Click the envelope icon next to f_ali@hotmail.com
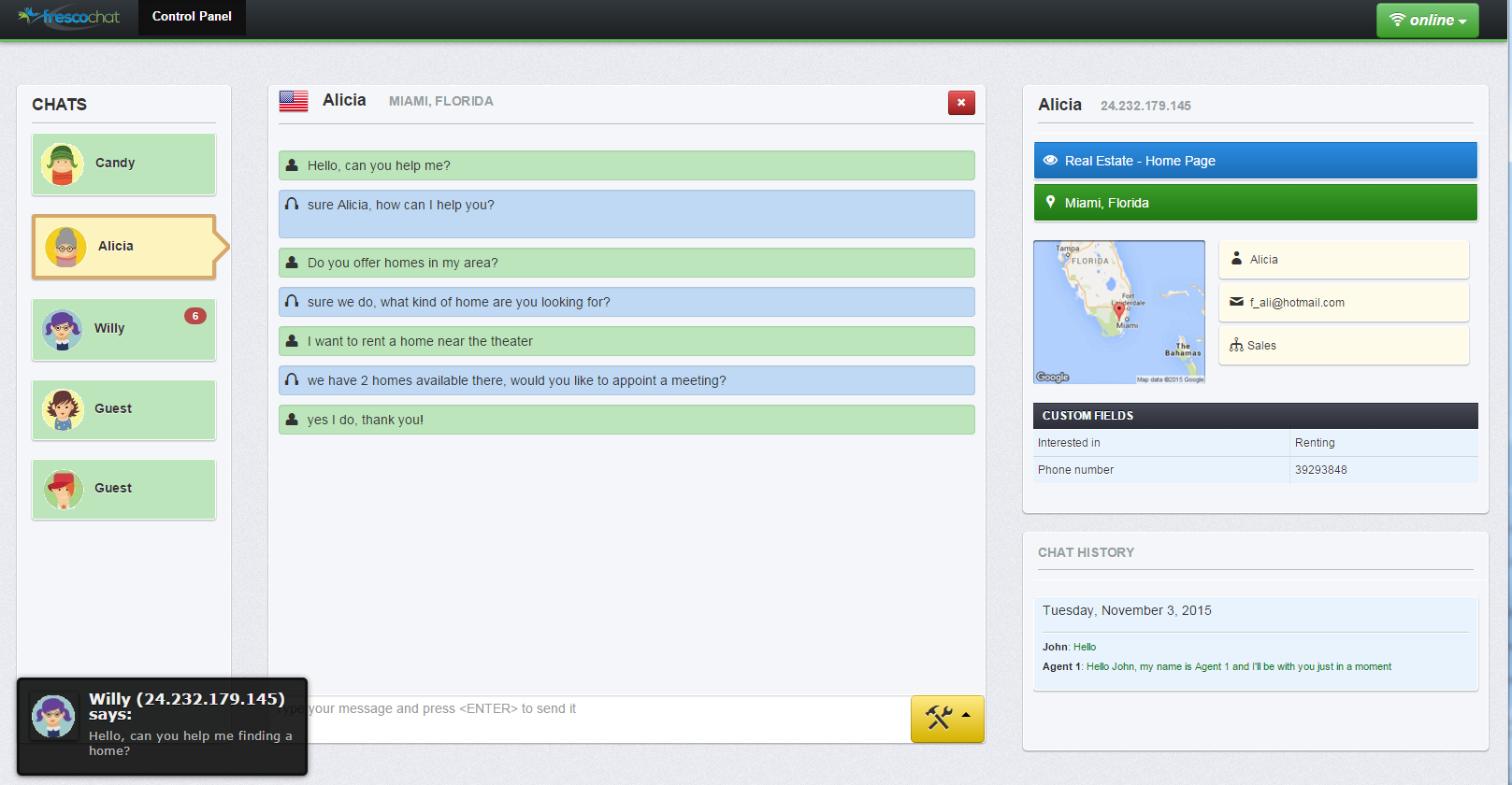Image resolution: width=1512 pixels, height=785 pixels. [1236, 302]
